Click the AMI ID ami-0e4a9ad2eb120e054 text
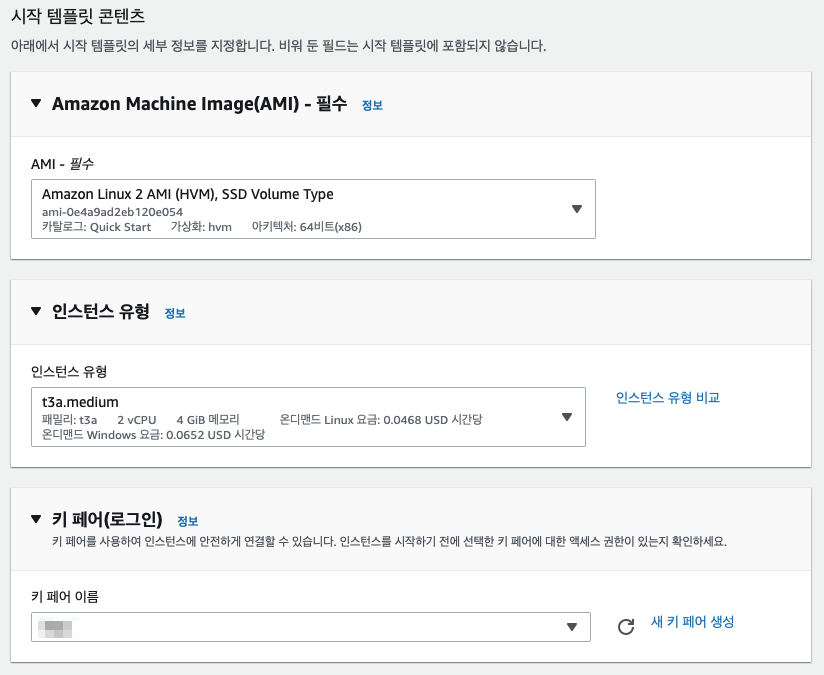824x675 pixels. pyautogui.click(x=112, y=212)
